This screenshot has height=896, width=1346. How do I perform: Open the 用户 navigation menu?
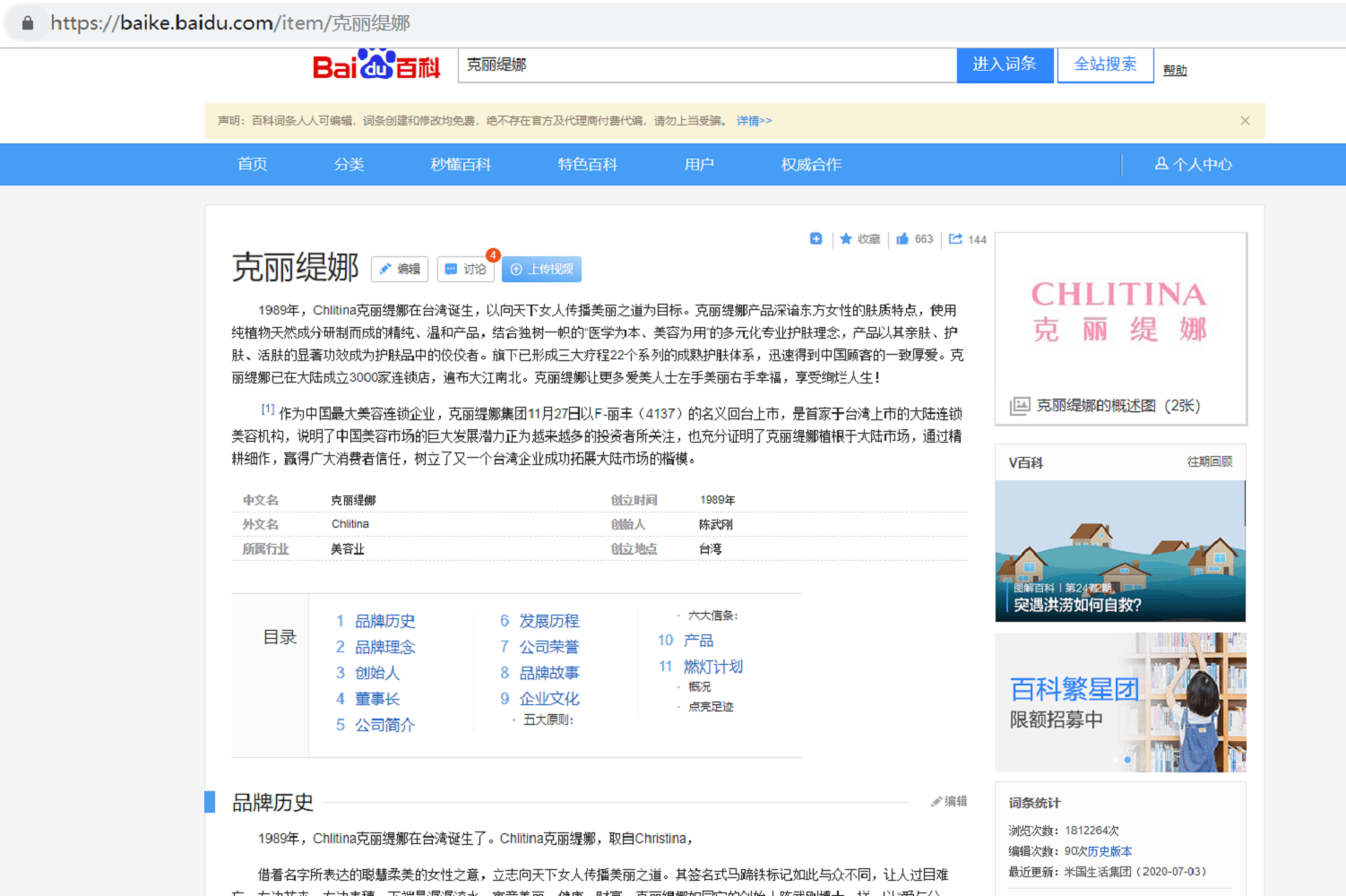[699, 164]
